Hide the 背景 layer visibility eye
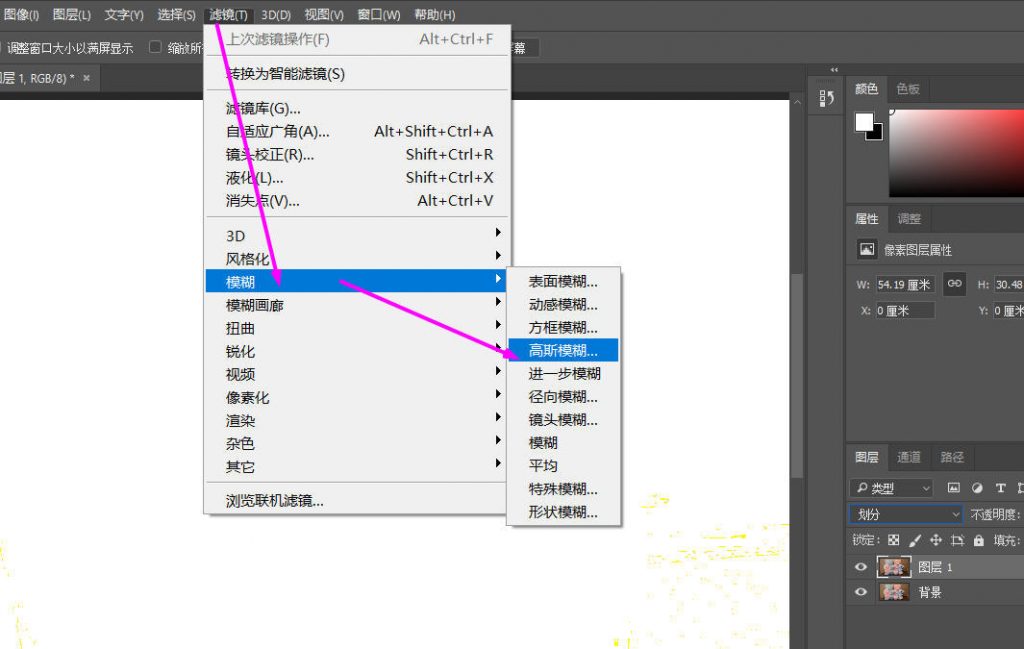The width and height of the screenshot is (1024, 649). [860, 592]
